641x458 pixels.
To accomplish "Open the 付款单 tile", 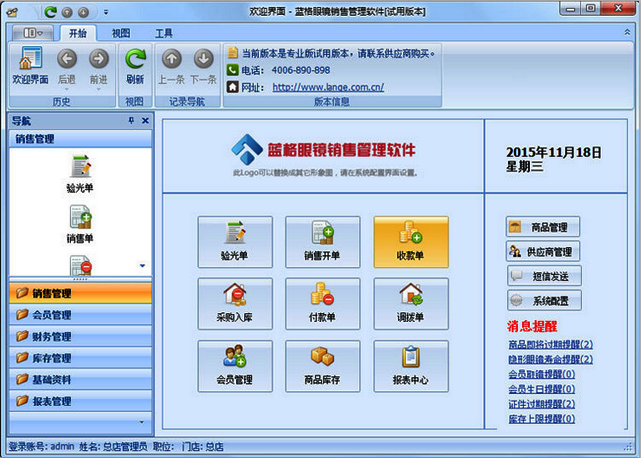I will coord(323,304).
